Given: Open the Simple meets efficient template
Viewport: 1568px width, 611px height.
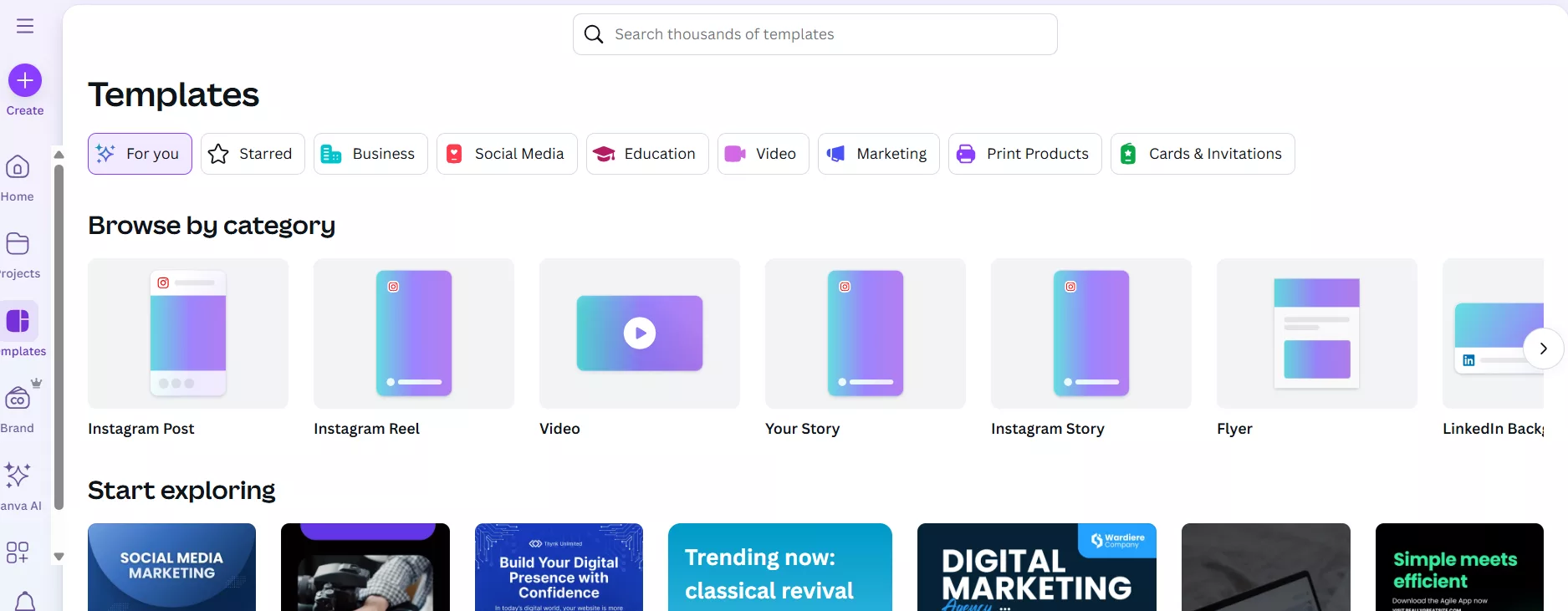Looking at the screenshot, I should 1459,568.
